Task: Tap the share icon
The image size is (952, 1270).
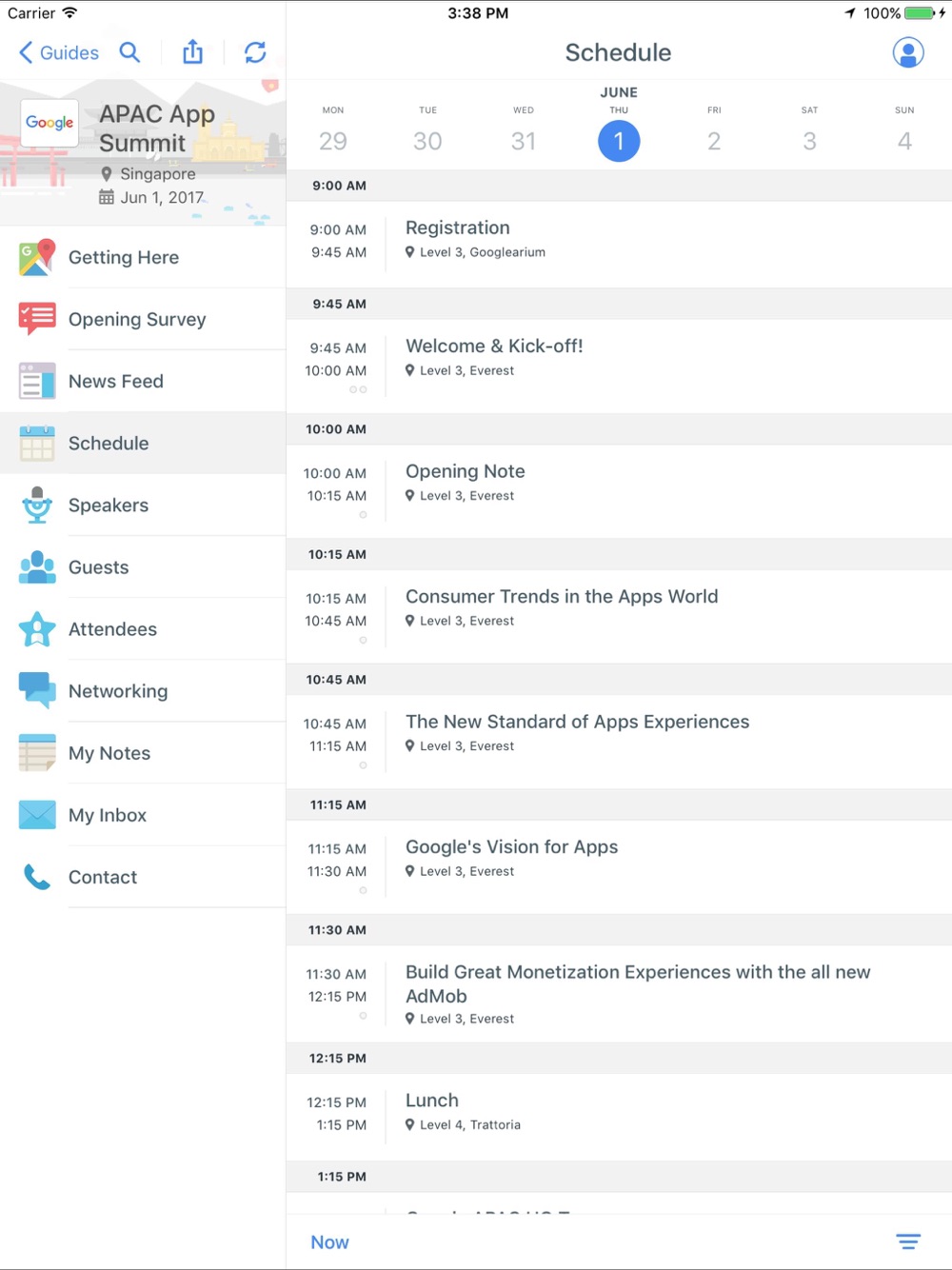Action: coord(192,51)
